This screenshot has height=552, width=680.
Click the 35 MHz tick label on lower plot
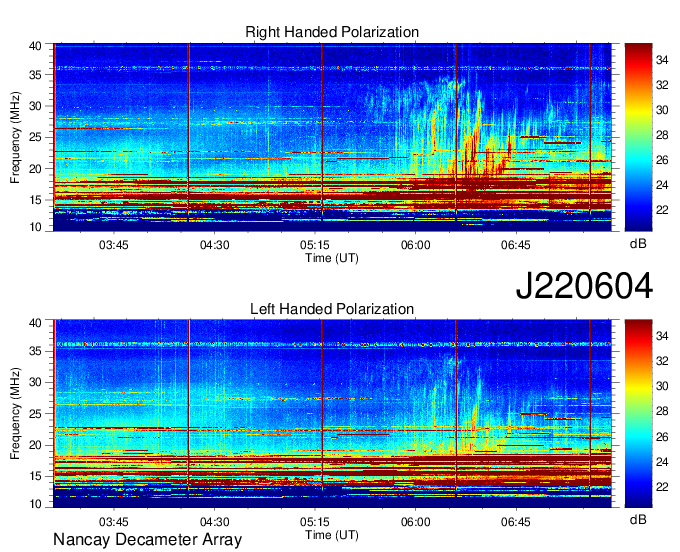click(x=35, y=351)
